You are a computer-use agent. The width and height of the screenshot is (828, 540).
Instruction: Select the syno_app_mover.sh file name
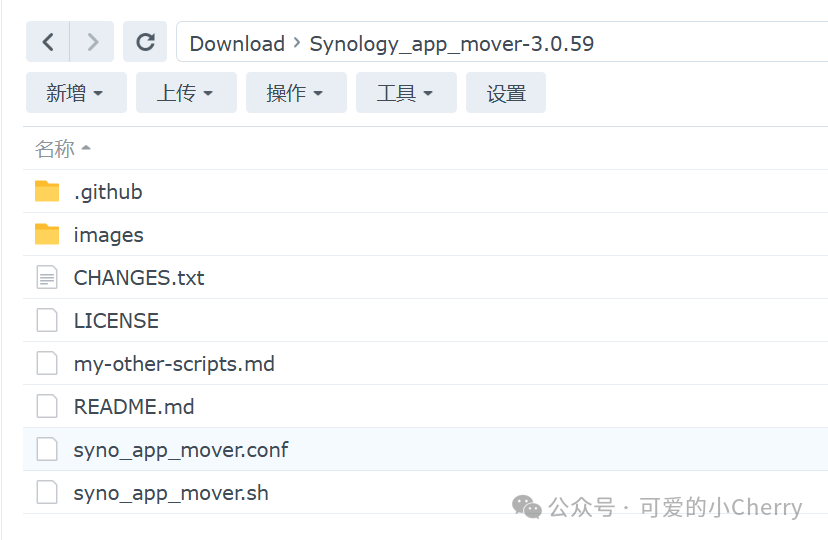click(x=171, y=493)
